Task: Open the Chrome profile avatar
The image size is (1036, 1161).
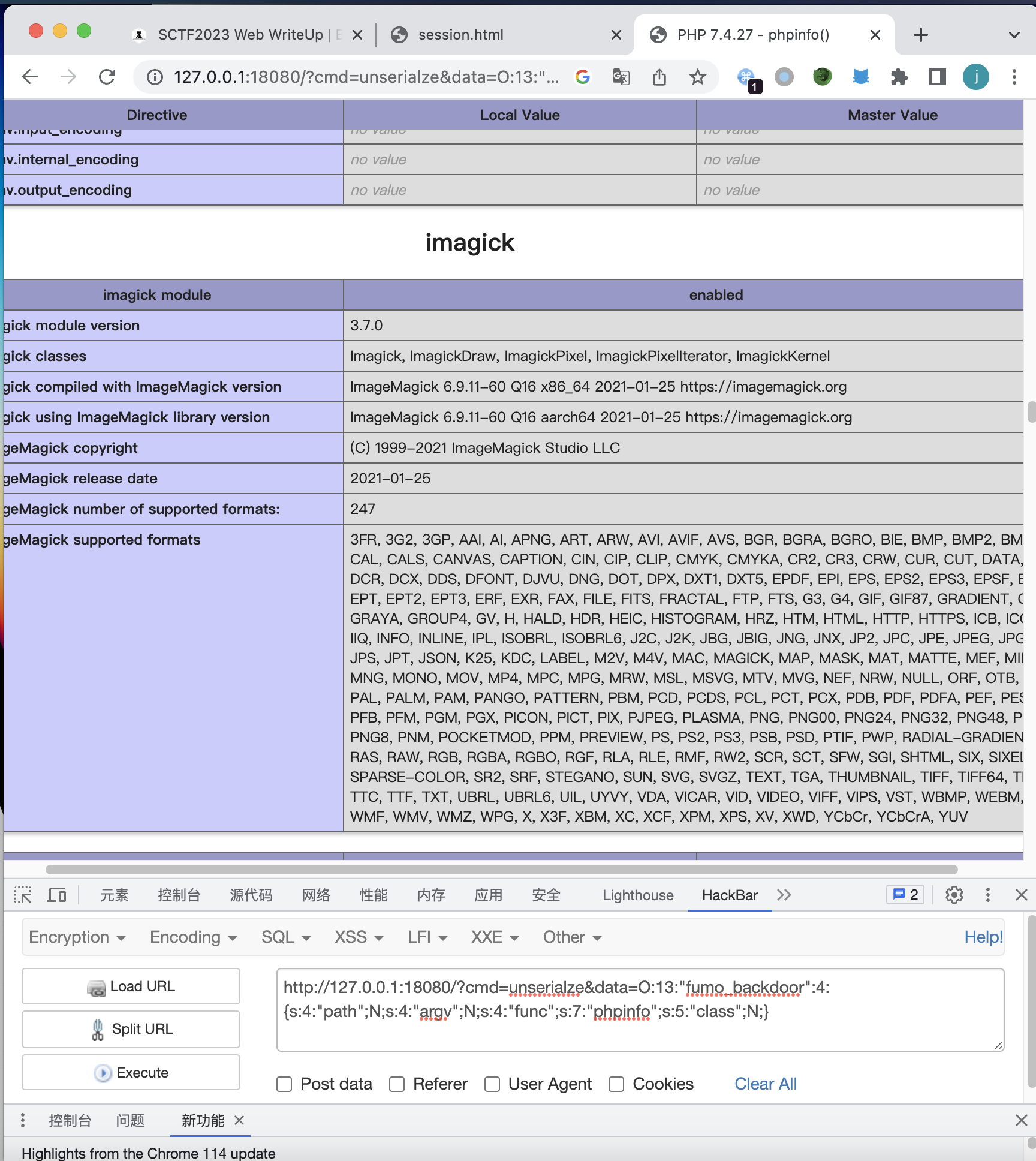Action: (976, 77)
